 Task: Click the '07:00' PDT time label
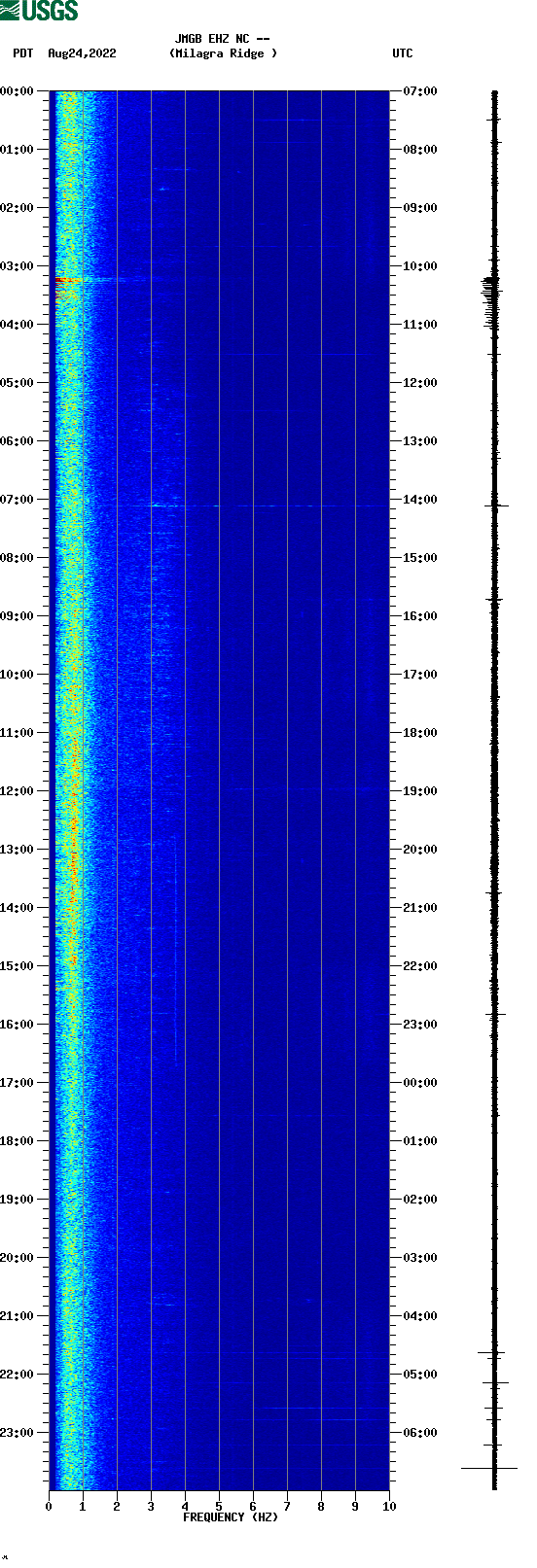pyautogui.click(x=18, y=500)
